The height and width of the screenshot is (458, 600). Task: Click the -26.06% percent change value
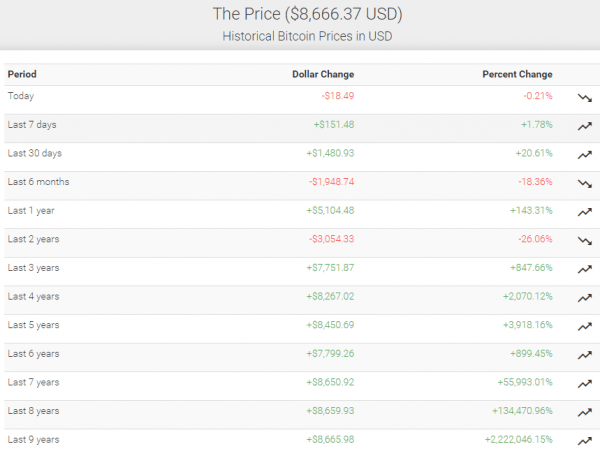(x=535, y=239)
